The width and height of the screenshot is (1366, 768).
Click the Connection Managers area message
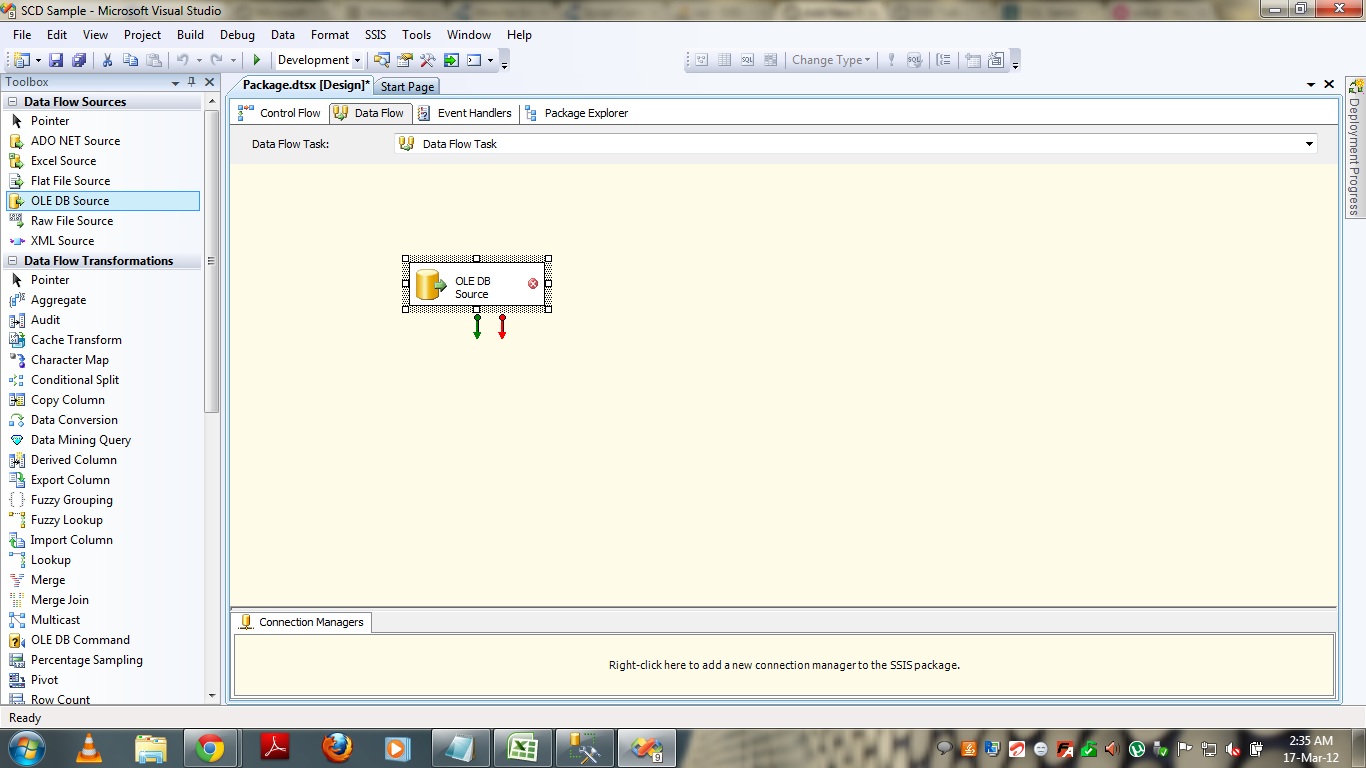(785, 665)
